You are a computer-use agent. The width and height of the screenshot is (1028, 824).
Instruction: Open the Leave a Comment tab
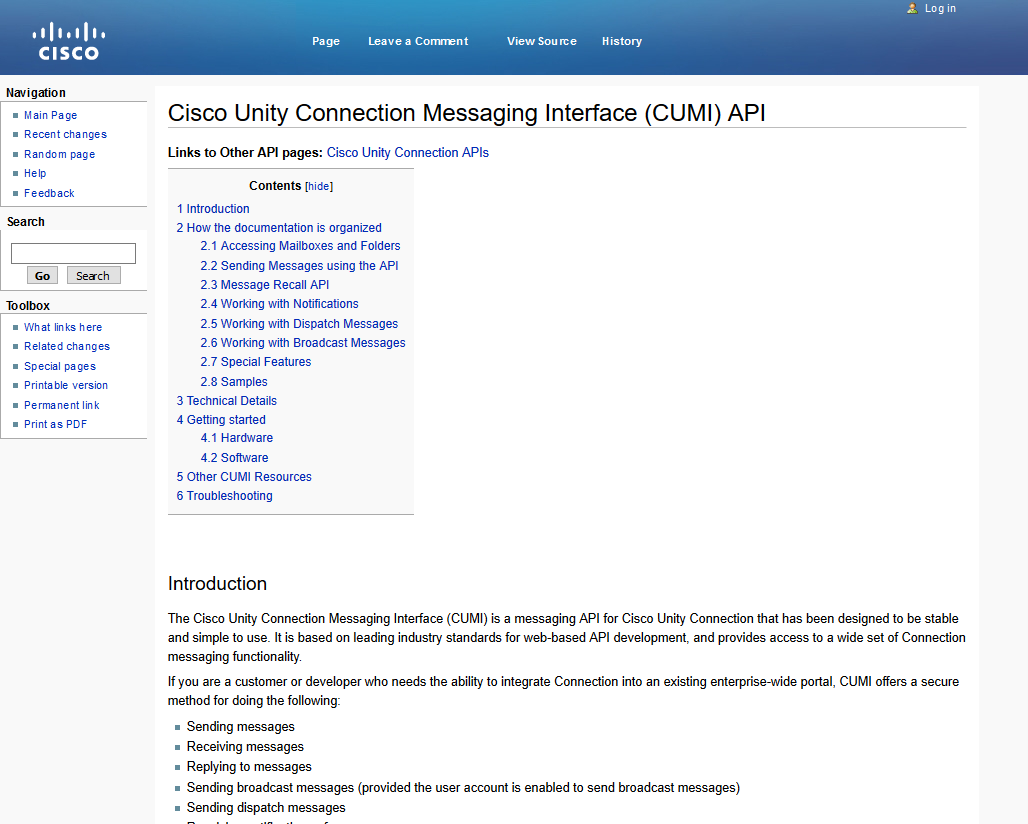pos(418,41)
